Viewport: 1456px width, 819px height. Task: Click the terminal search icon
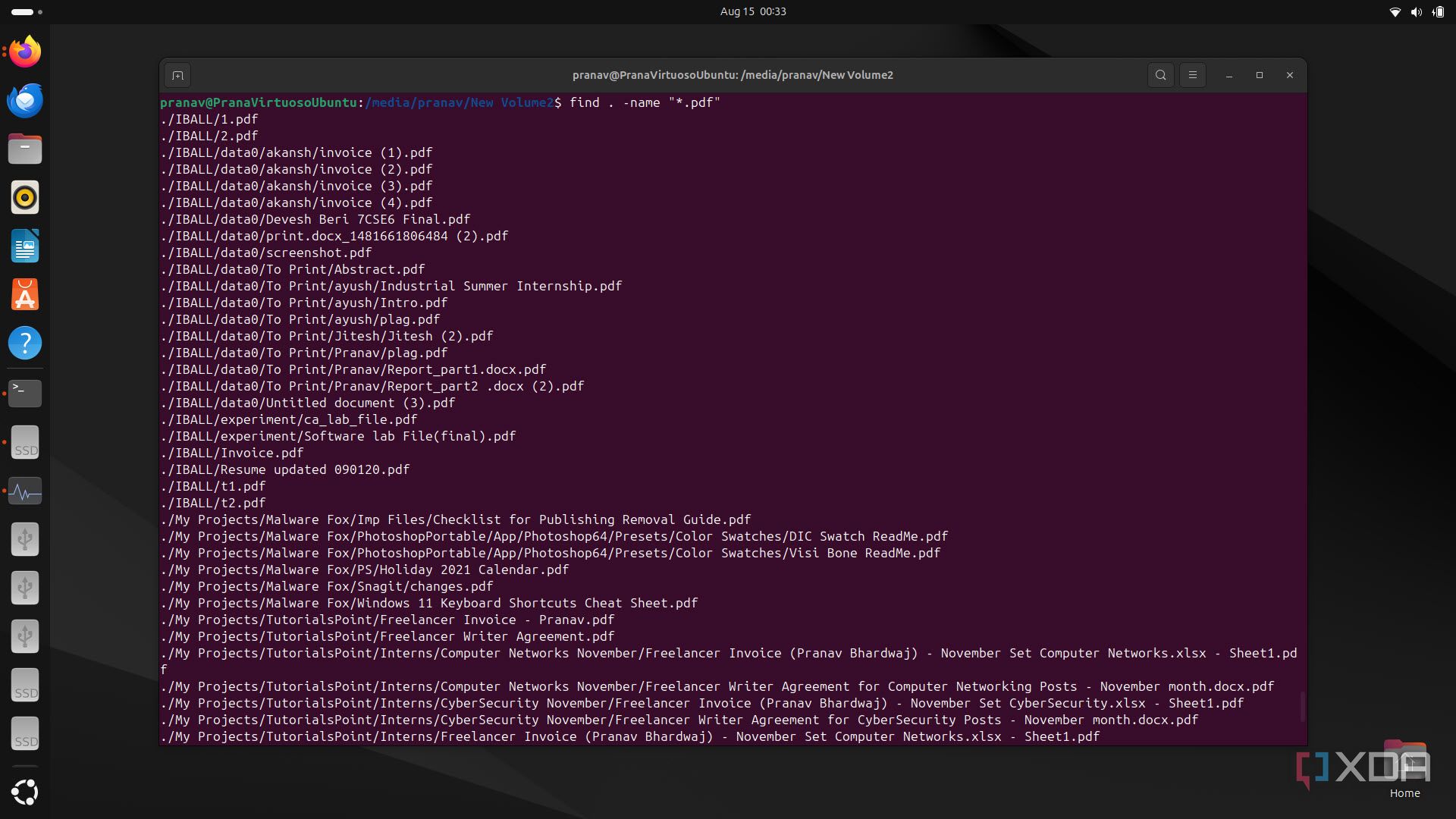1160,75
